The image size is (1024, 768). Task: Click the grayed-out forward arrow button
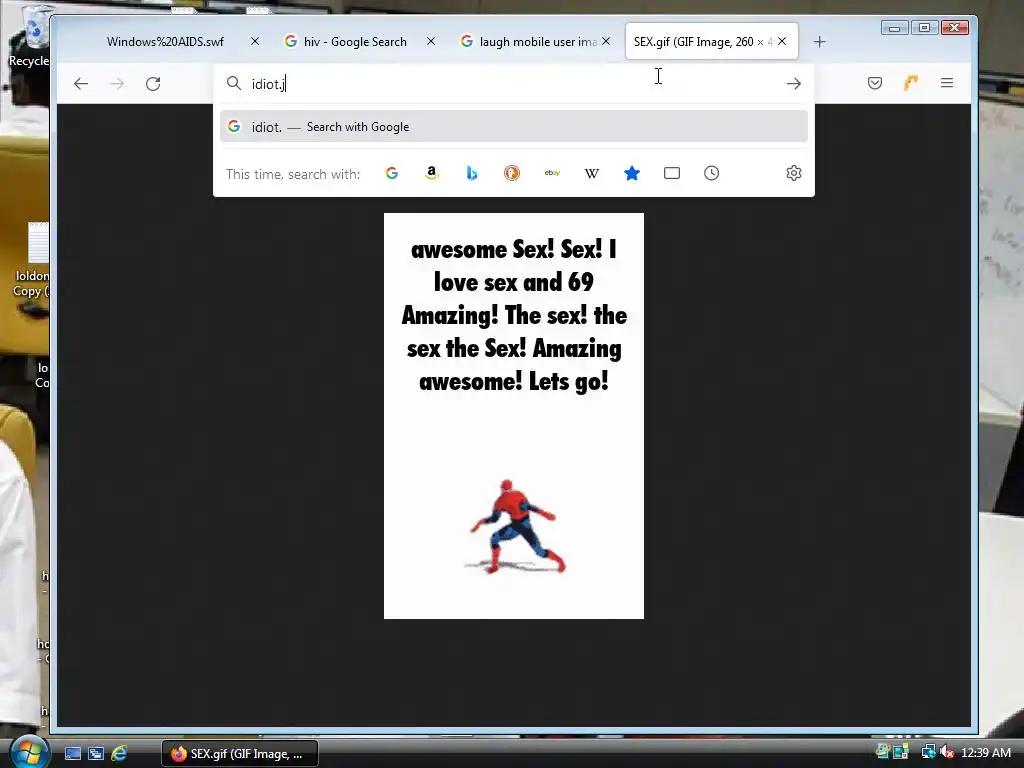pos(118,84)
